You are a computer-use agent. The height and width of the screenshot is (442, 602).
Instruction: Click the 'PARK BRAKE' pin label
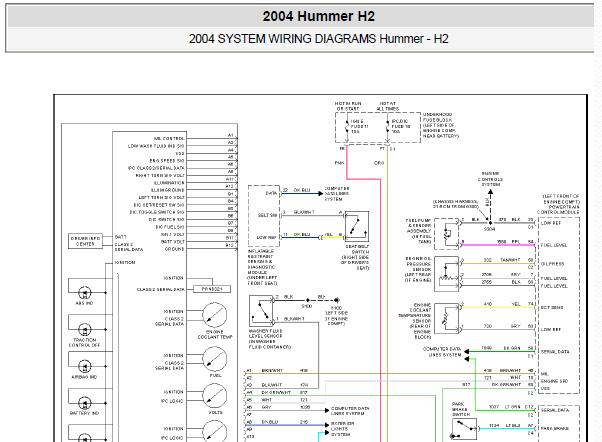click(x=555, y=428)
